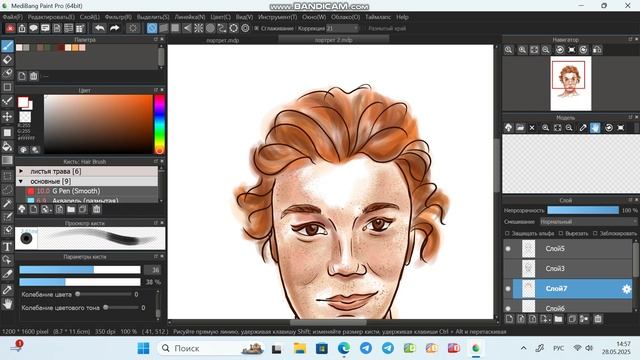
Task: Select the Eraser tool
Action: [x=7, y=60]
